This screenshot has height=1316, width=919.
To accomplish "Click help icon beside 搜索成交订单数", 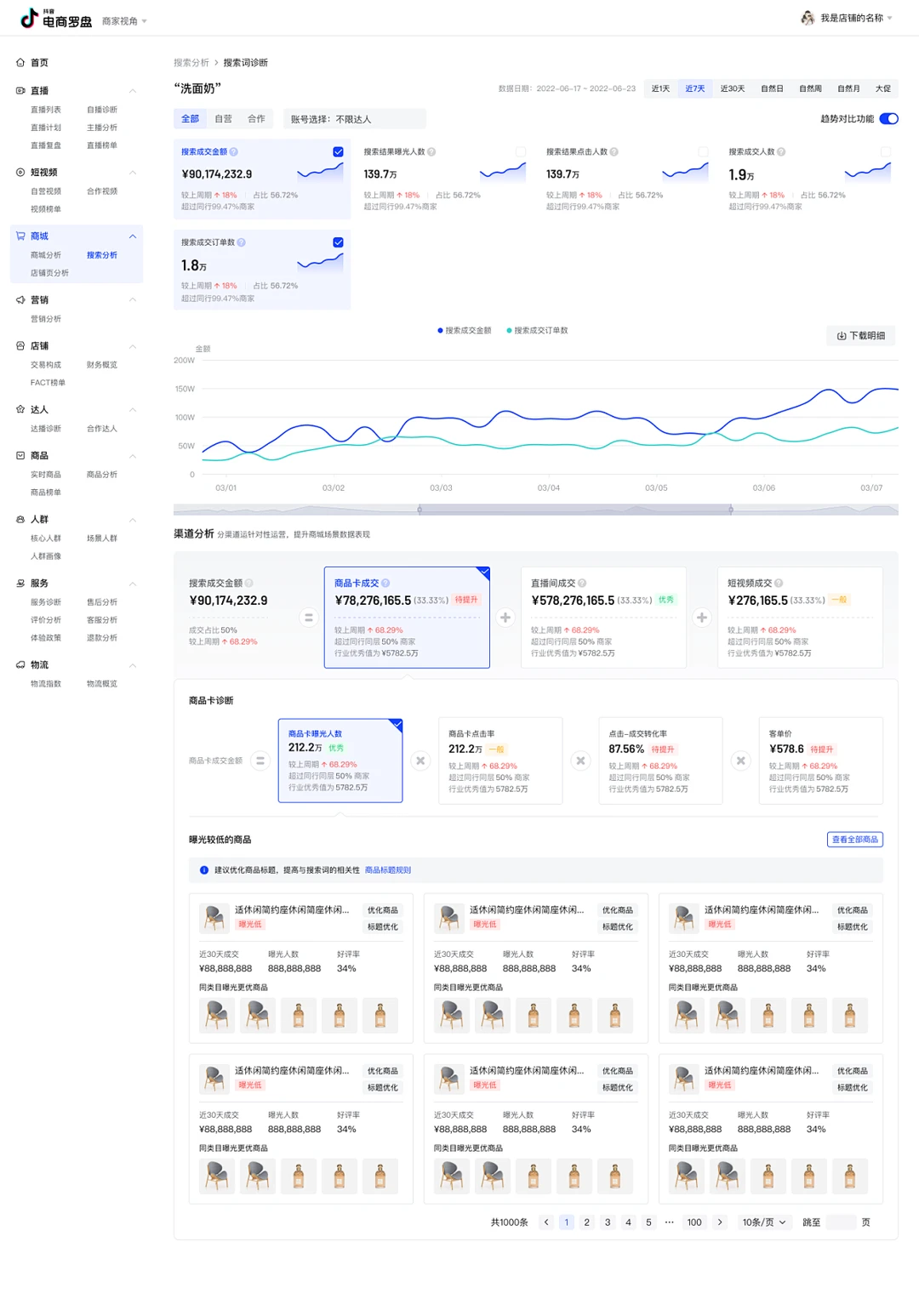I will point(242,242).
